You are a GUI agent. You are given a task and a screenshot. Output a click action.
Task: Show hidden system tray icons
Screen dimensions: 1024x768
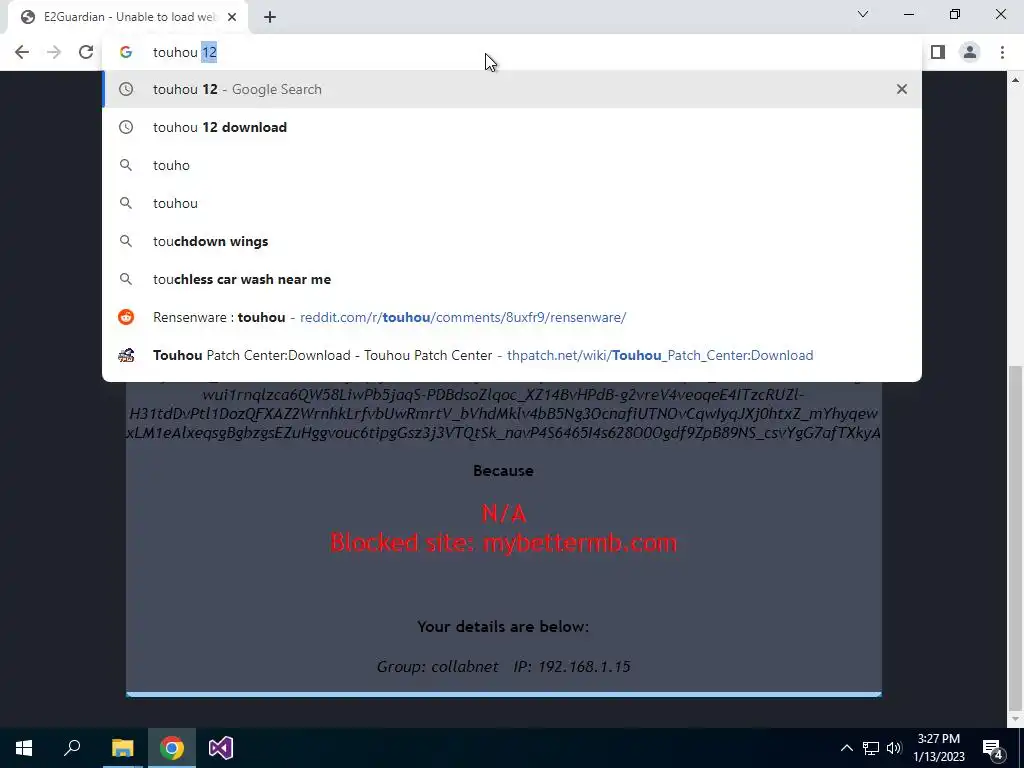click(846, 748)
